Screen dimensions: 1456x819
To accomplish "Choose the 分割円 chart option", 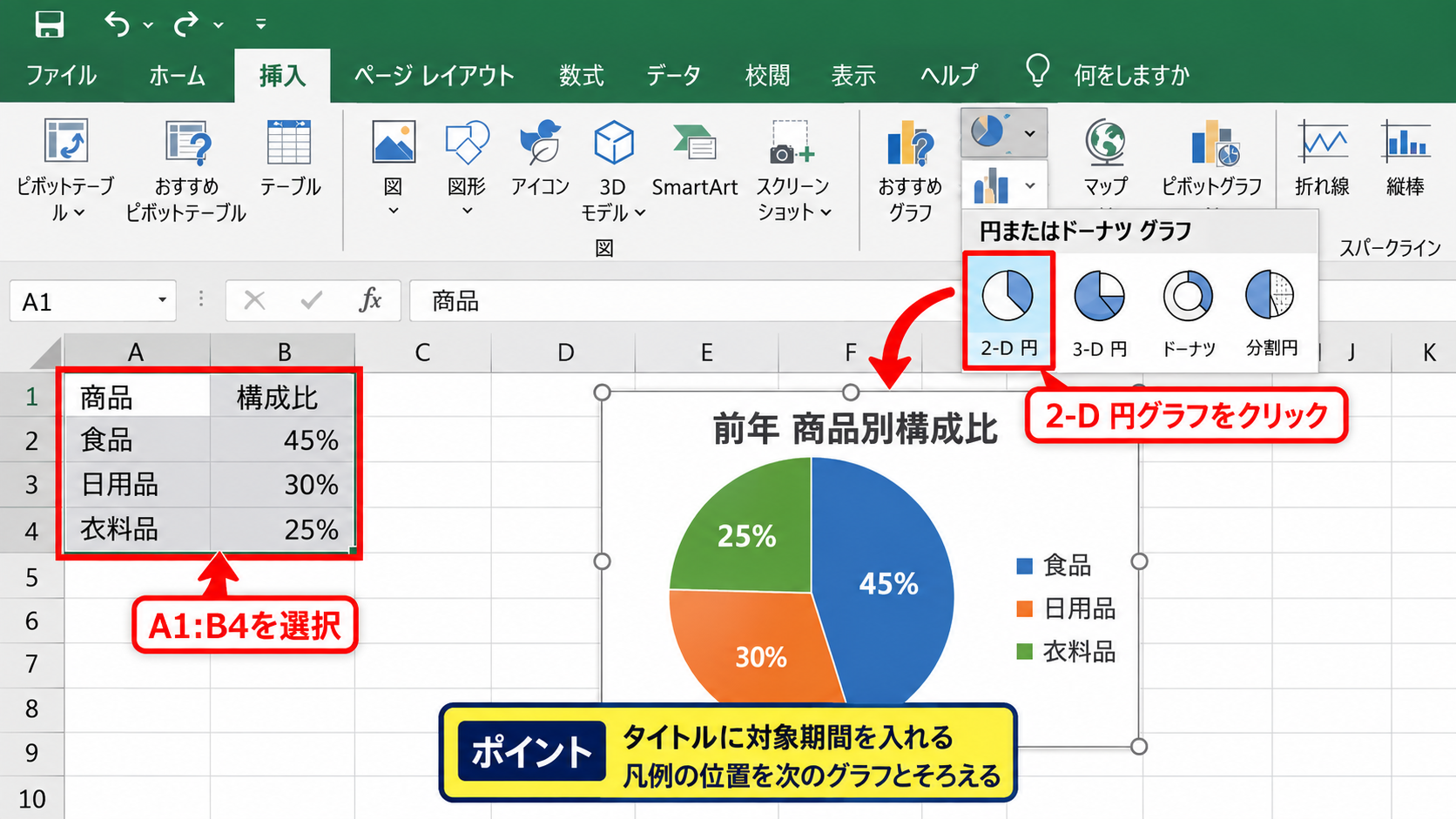I will (1271, 312).
